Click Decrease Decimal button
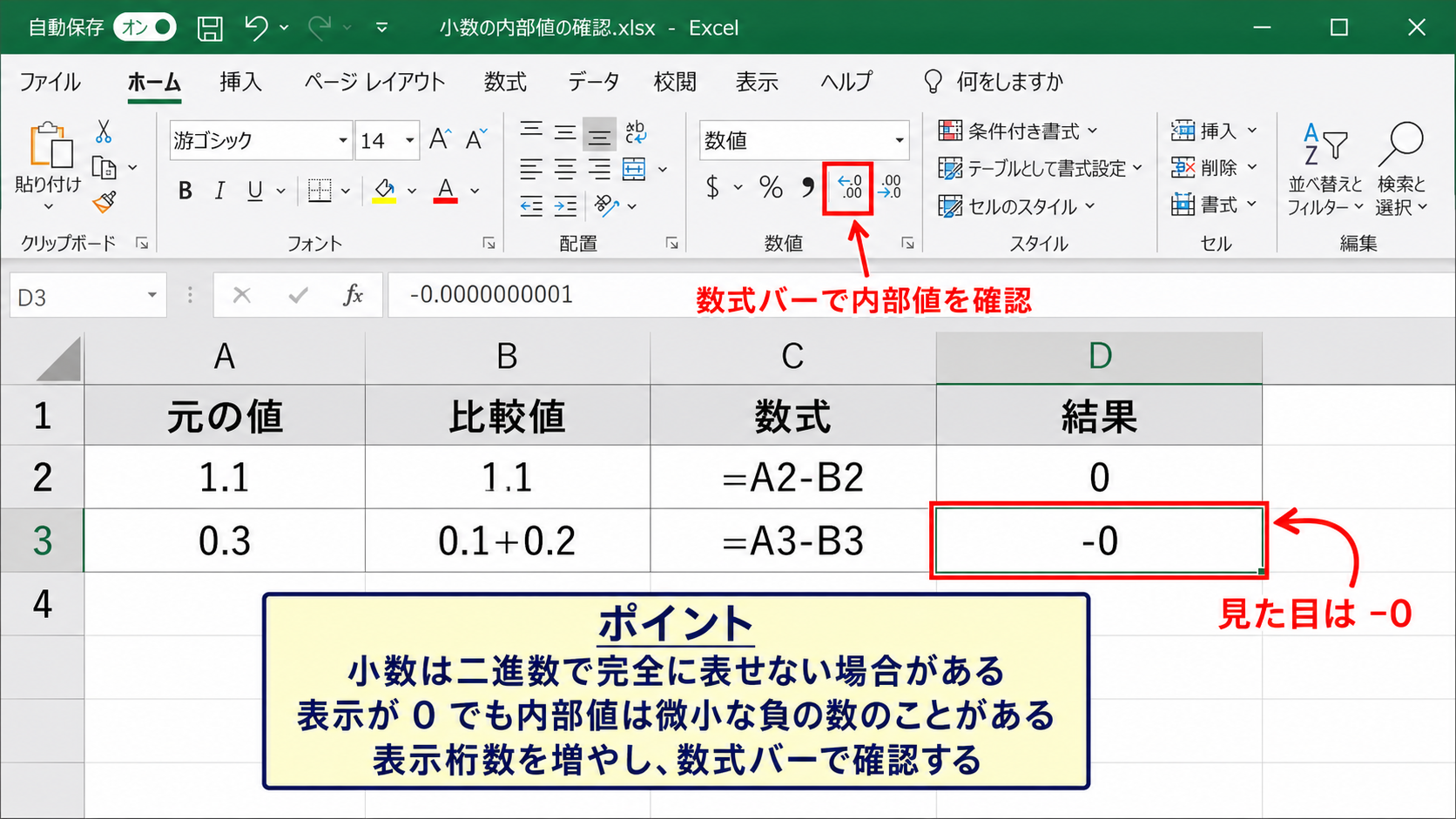The image size is (1456, 819). 889,187
